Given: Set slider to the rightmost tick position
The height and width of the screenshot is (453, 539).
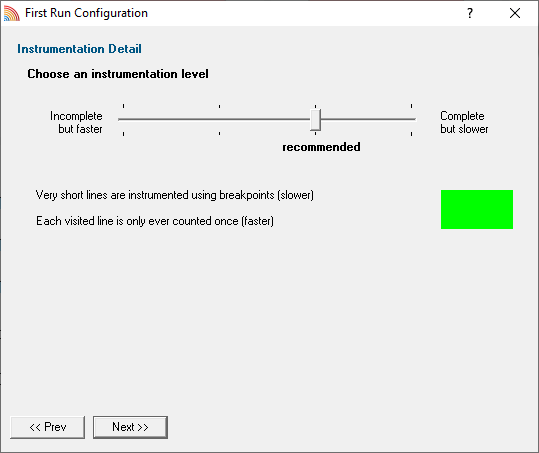Looking at the screenshot, I should click(411, 119).
